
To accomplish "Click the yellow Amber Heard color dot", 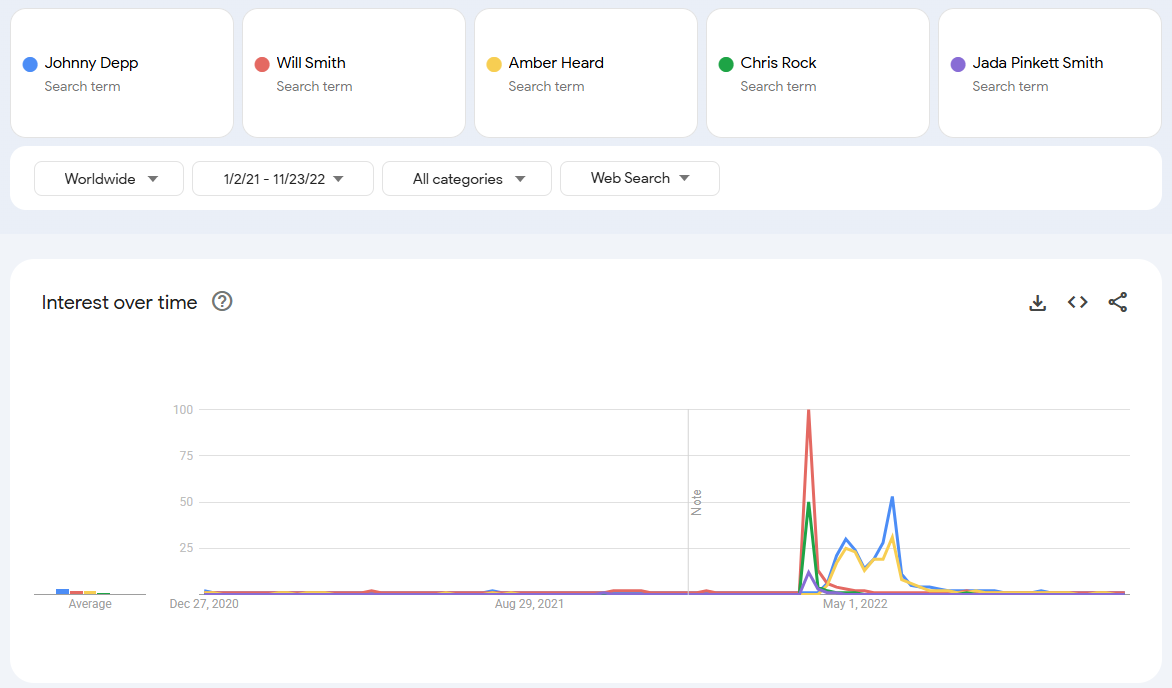I will point(492,63).
